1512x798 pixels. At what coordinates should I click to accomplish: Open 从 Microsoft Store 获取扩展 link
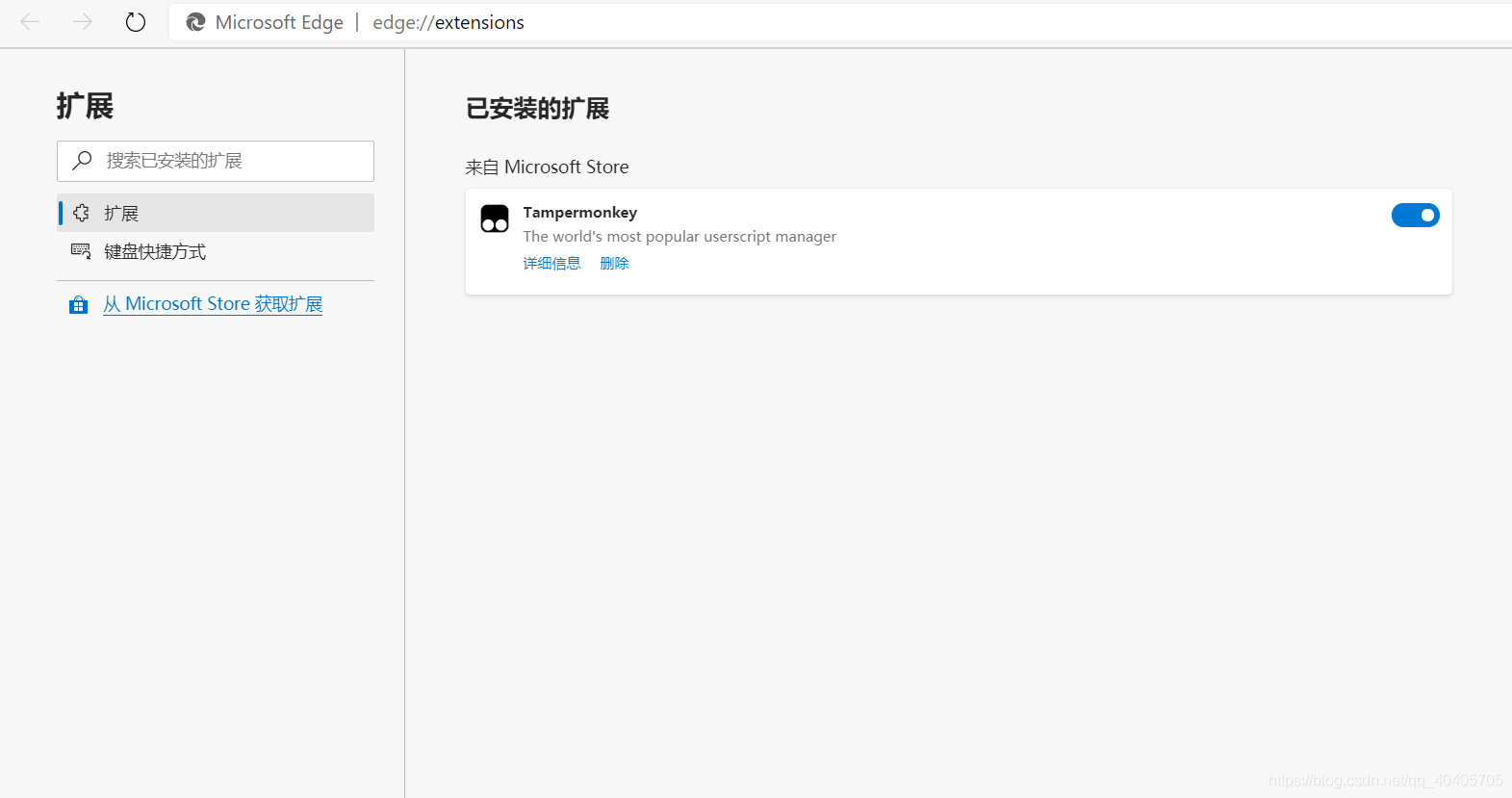[213, 304]
